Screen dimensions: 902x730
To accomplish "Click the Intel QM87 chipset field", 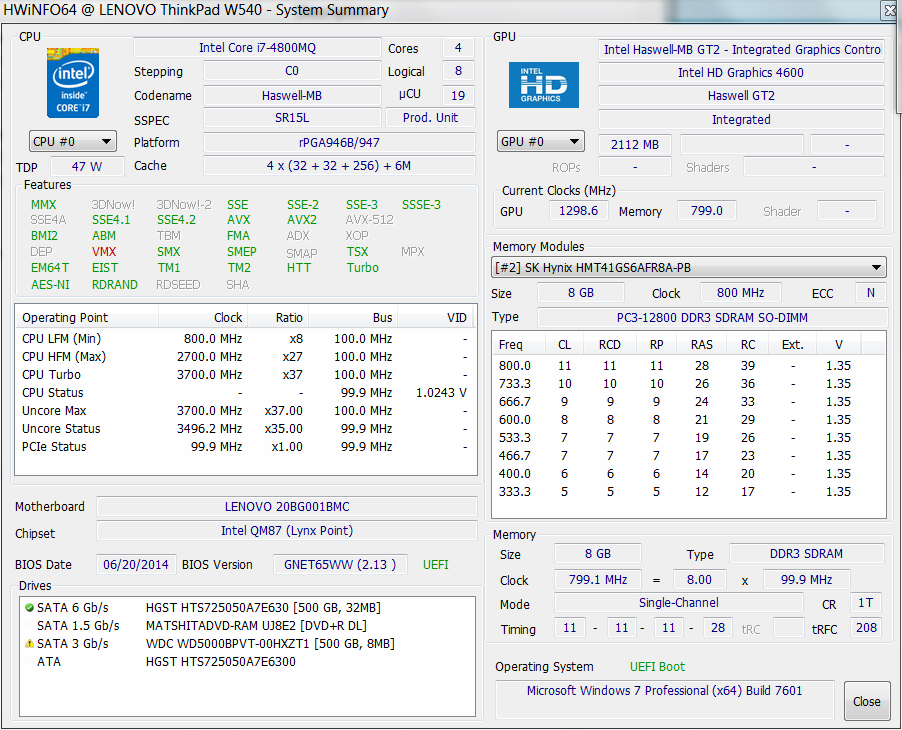I will tap(286, 531).
